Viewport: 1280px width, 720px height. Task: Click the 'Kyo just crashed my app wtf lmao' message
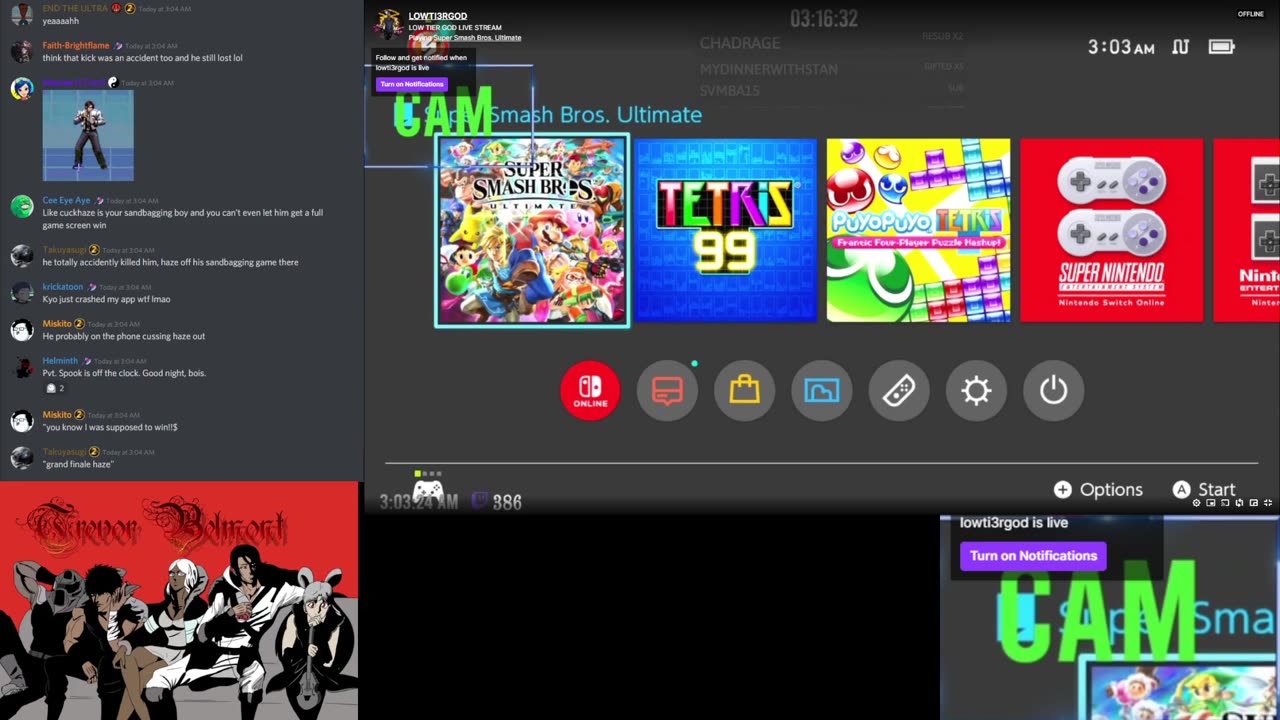pyautogui.click(x=106, y=299)
